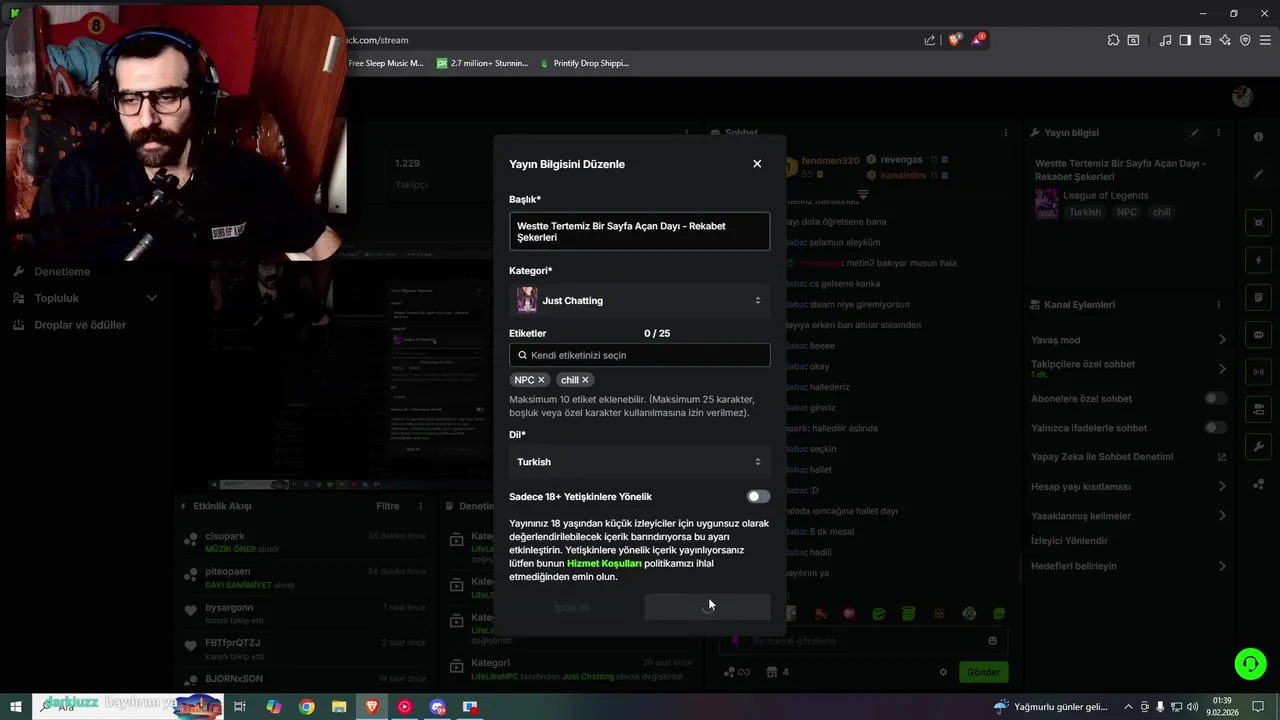Click the Just Chatting category thumbnail
Viewport: 1280px width, 720px height.
tap(527, 300)
